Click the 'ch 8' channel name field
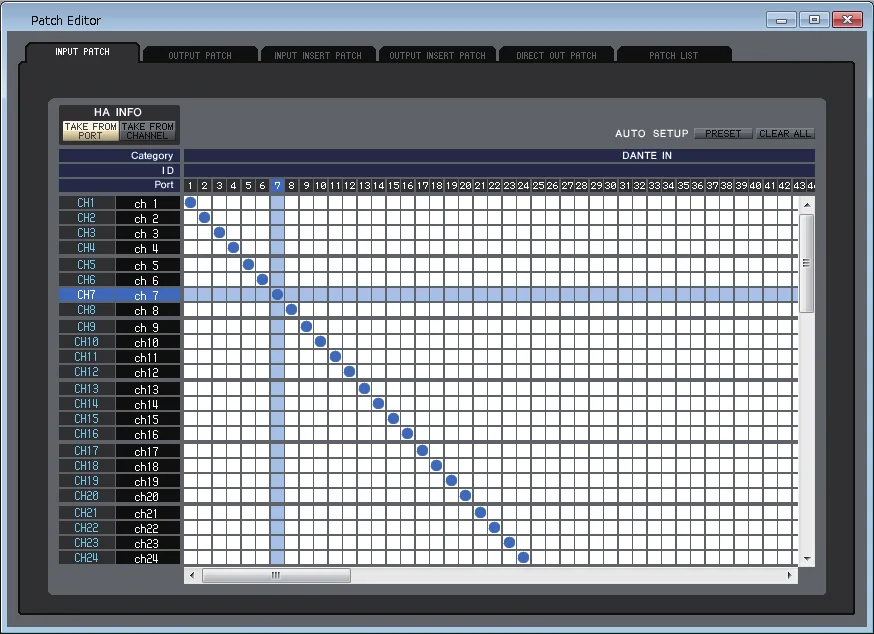Image resolution: width=874 pixels, height=634 pixels. pyautogui.click(x=148, y=311)
